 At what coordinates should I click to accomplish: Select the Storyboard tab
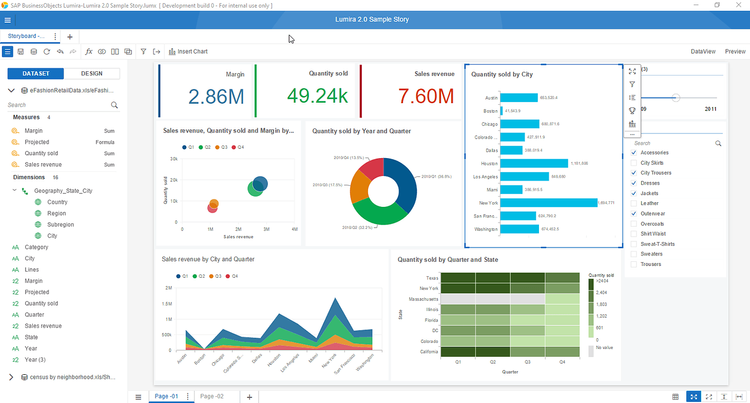click(26, 36)
